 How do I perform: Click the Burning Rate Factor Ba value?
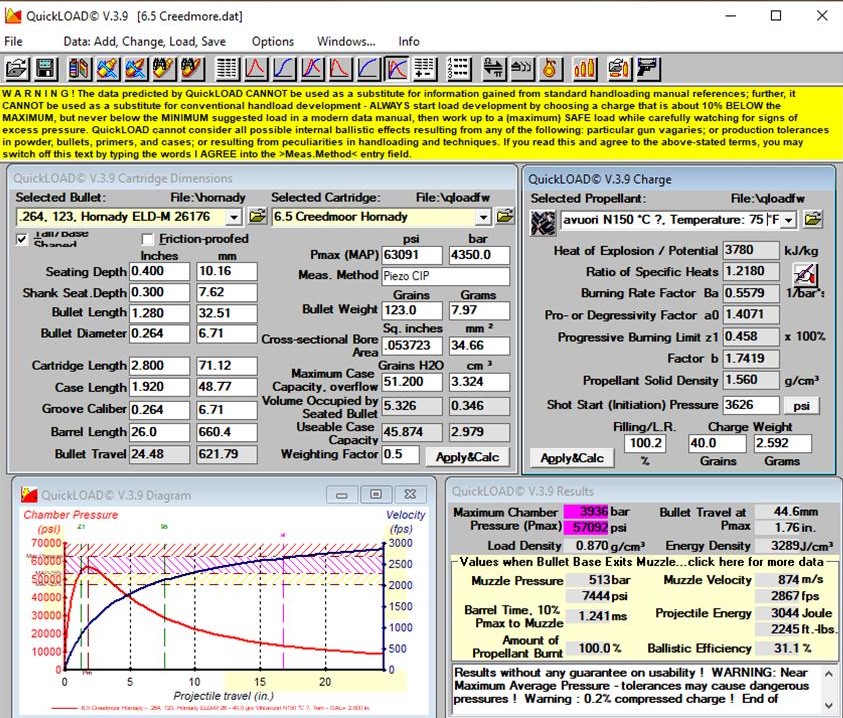coord(751,293)
